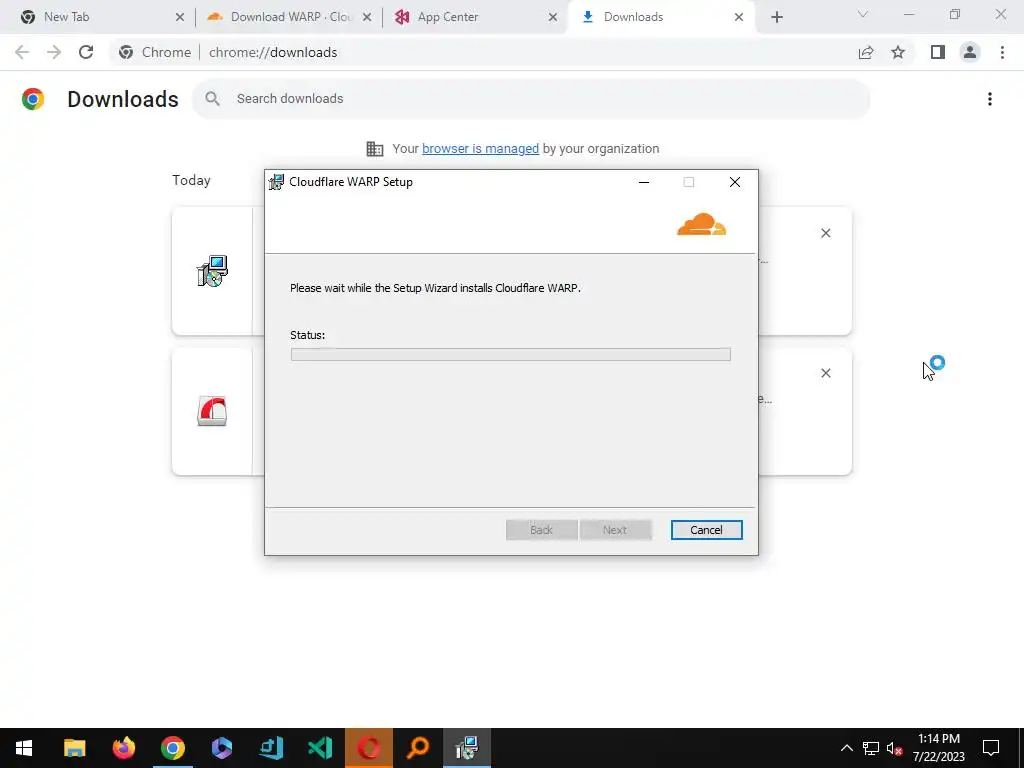This screenshot has height=768, width=1024.
Task: Click the red speedometer download file icon
Action: pyautogui.click(x=212, y=411)
